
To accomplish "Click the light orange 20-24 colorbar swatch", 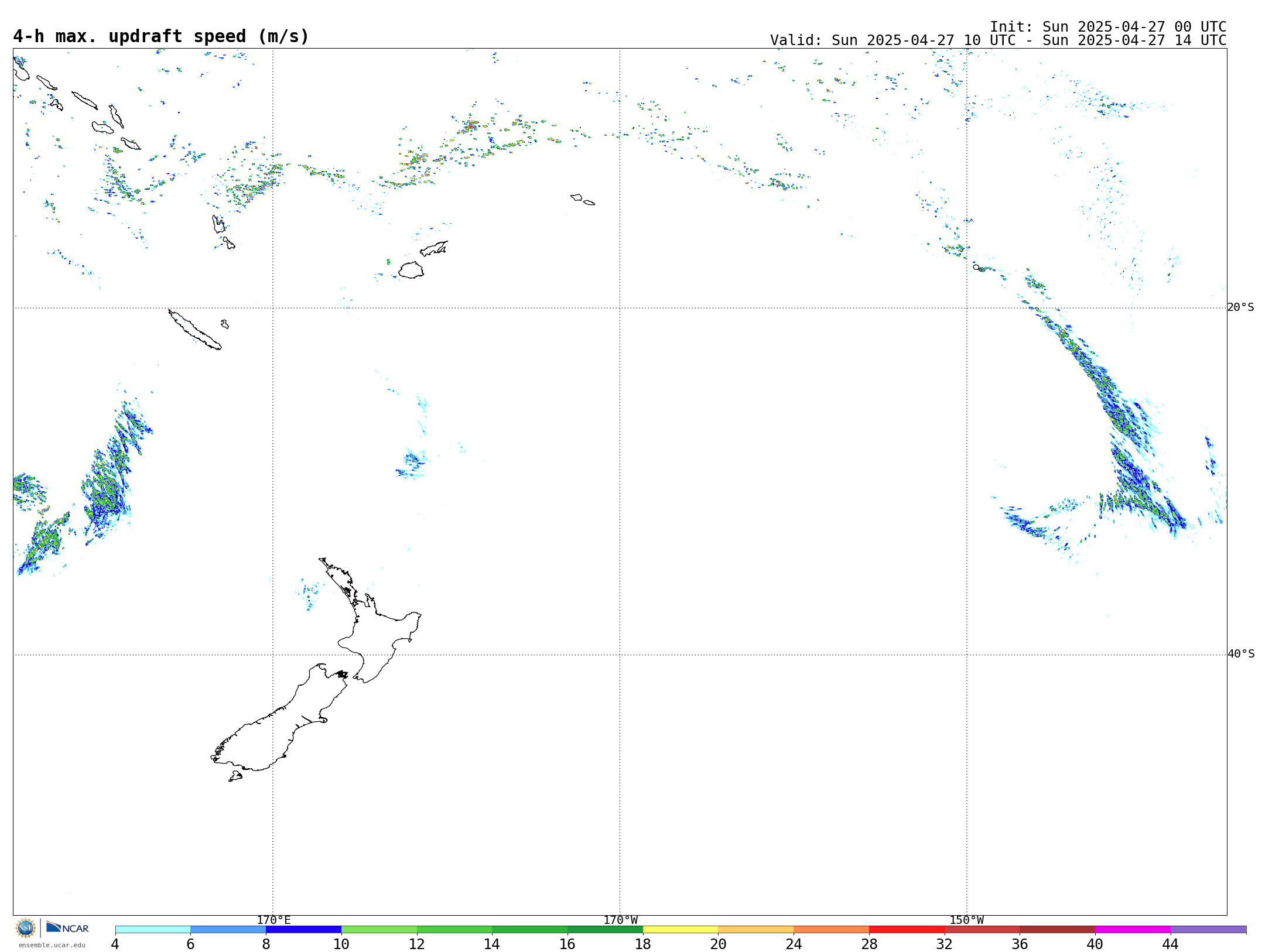I will click(756, 929).
